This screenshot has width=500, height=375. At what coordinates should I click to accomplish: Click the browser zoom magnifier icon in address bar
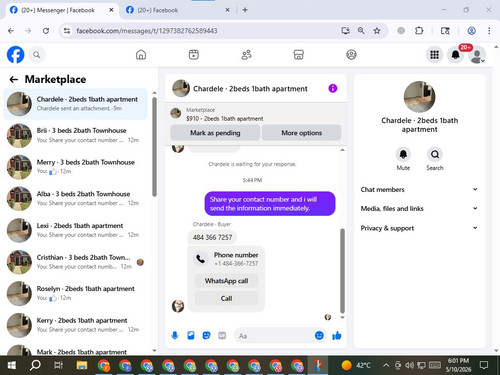click(361, 31)
